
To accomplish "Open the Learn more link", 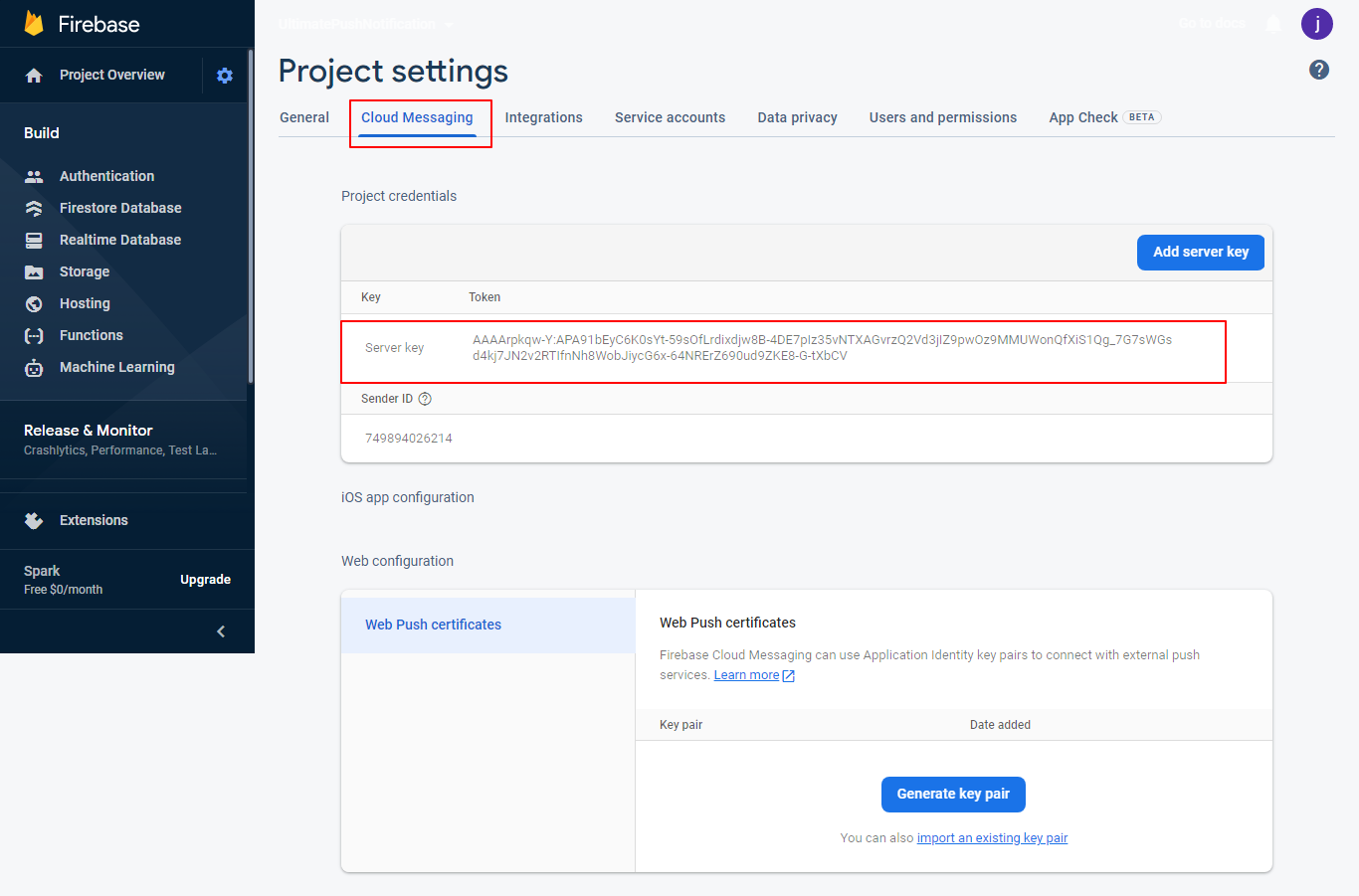I will (x=754, y=675).
